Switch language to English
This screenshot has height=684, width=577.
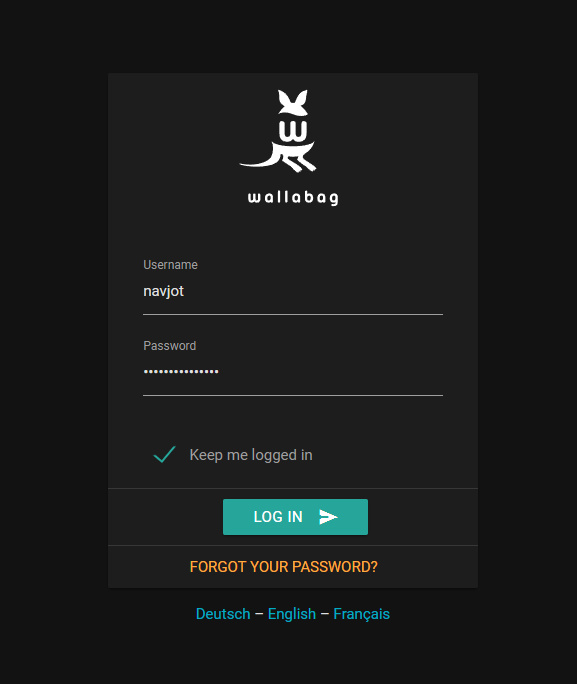pos(292,614)
